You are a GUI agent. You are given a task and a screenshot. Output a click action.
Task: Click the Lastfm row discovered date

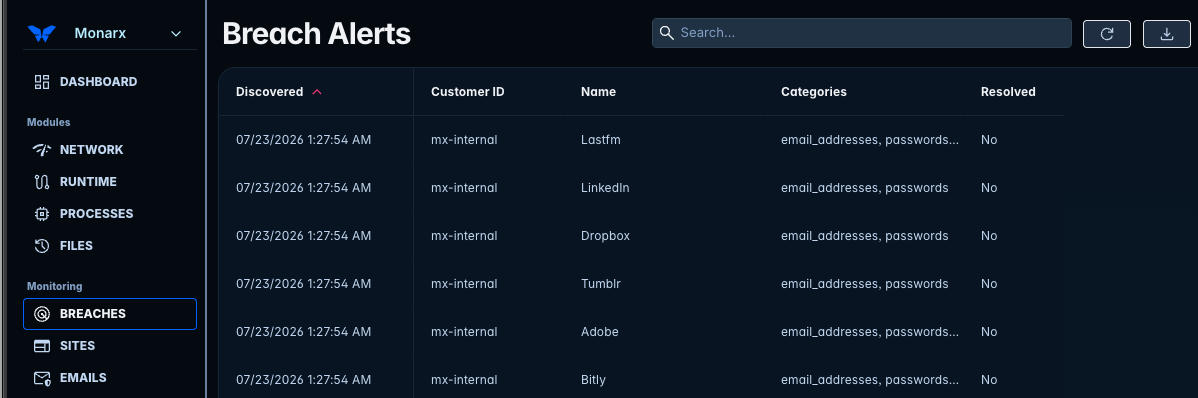pyautogui.click(x=303, y=140)
